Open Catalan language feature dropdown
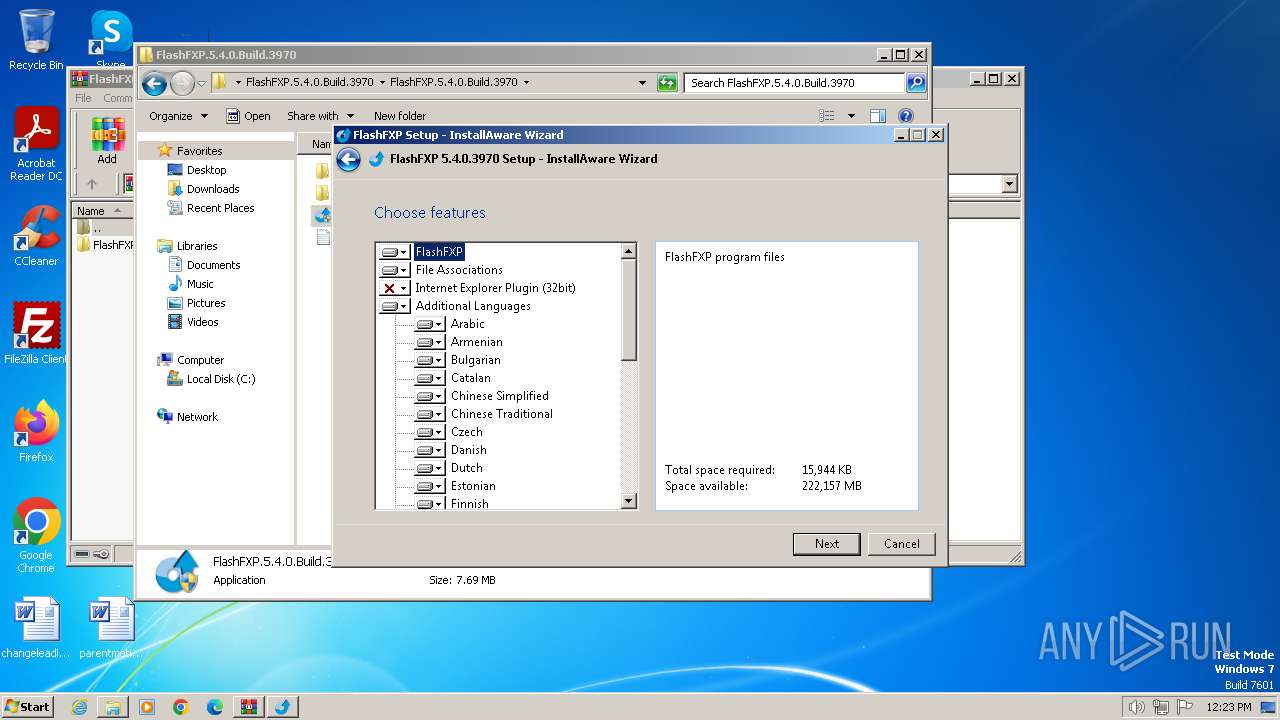 pyautogui.click(x=429, y=378)
